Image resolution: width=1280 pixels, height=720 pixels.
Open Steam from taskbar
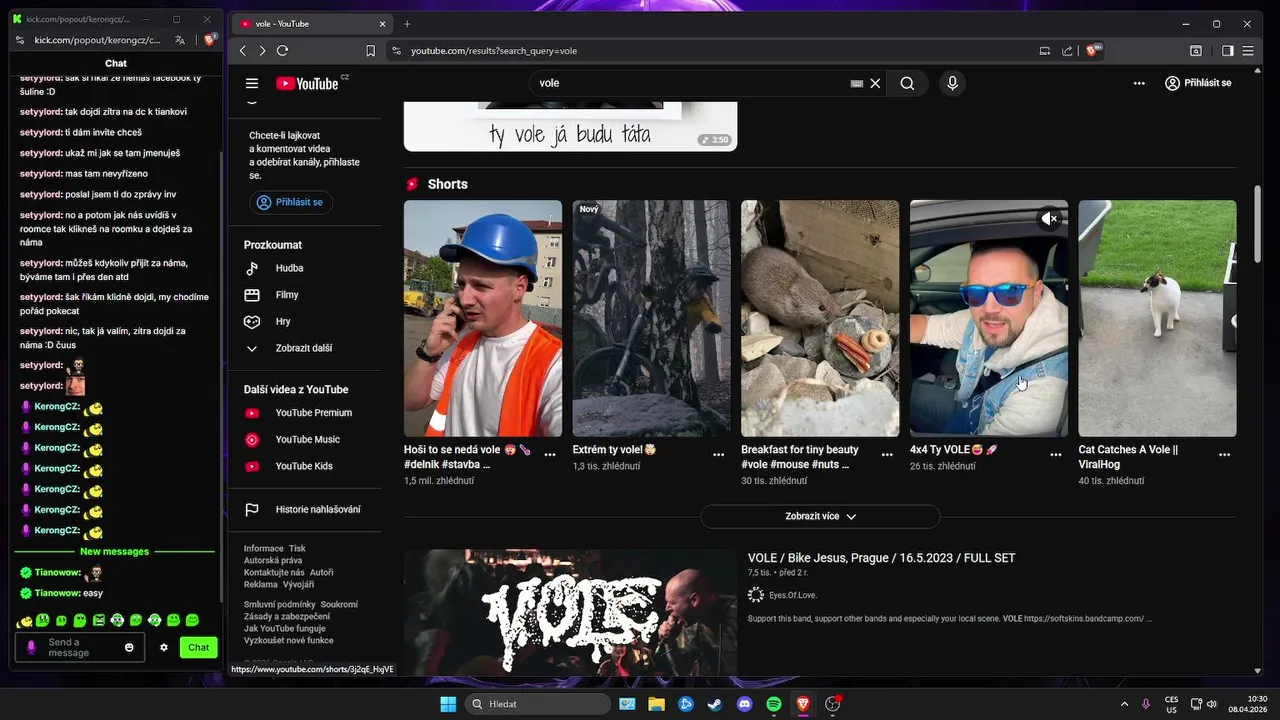715,704
